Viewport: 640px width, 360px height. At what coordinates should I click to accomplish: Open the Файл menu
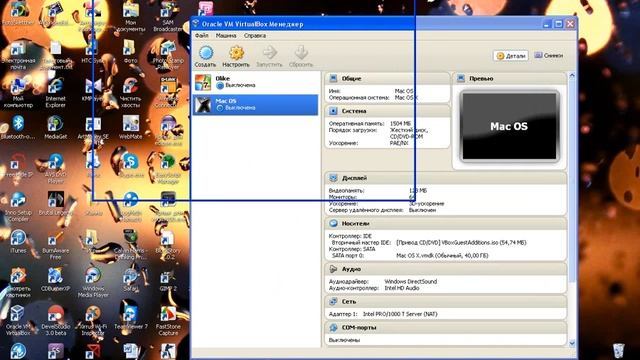pos(202,36)
